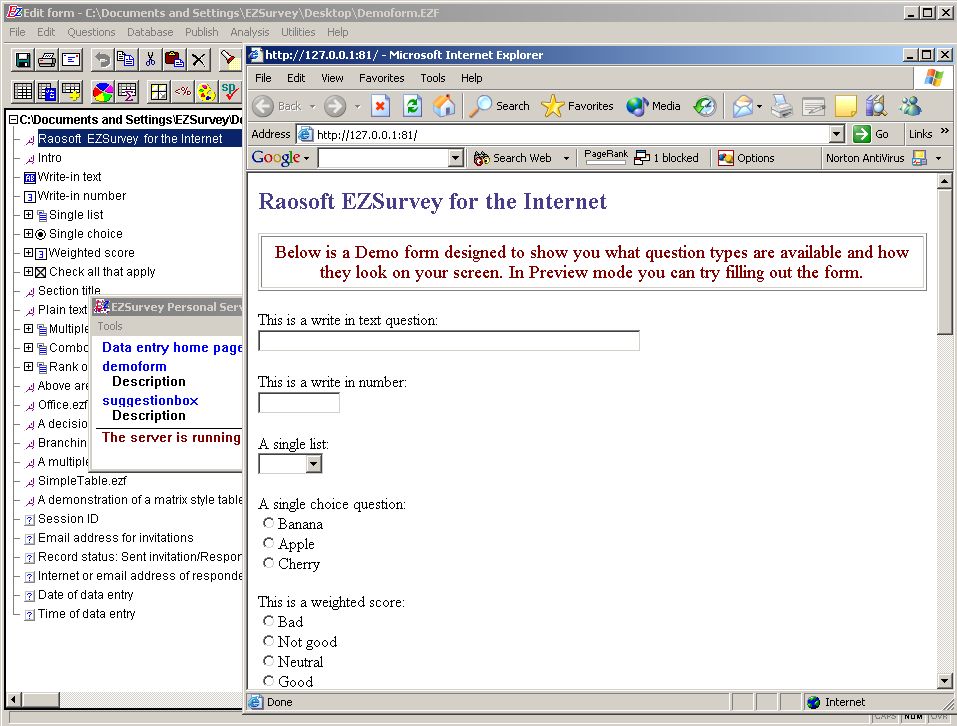957x726 pixels.
Task: Open Favorites star in Internet Explorer toolbar
Action: (577, 106)
